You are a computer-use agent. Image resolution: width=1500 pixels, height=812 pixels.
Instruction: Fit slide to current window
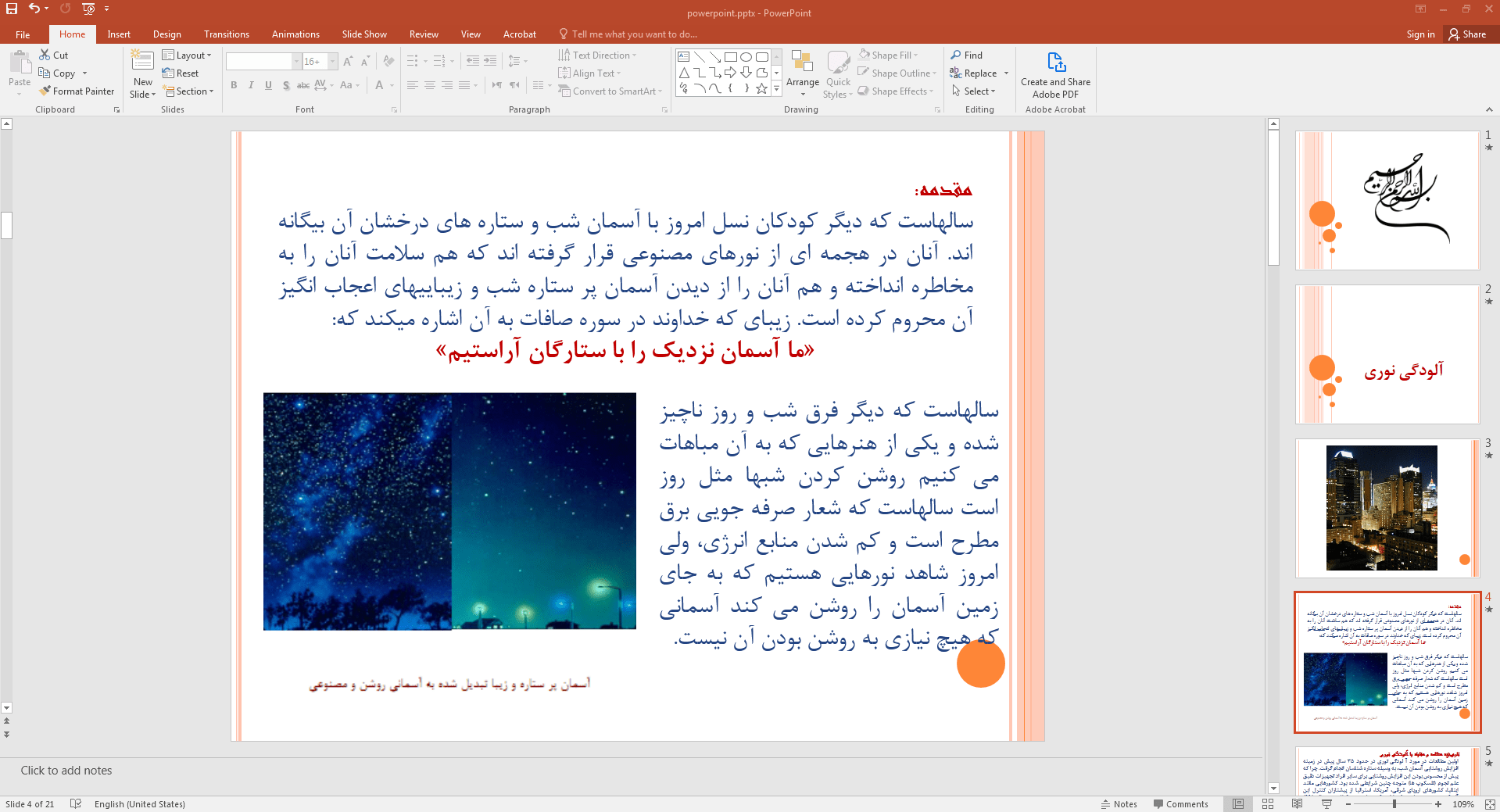[1490, 803]
